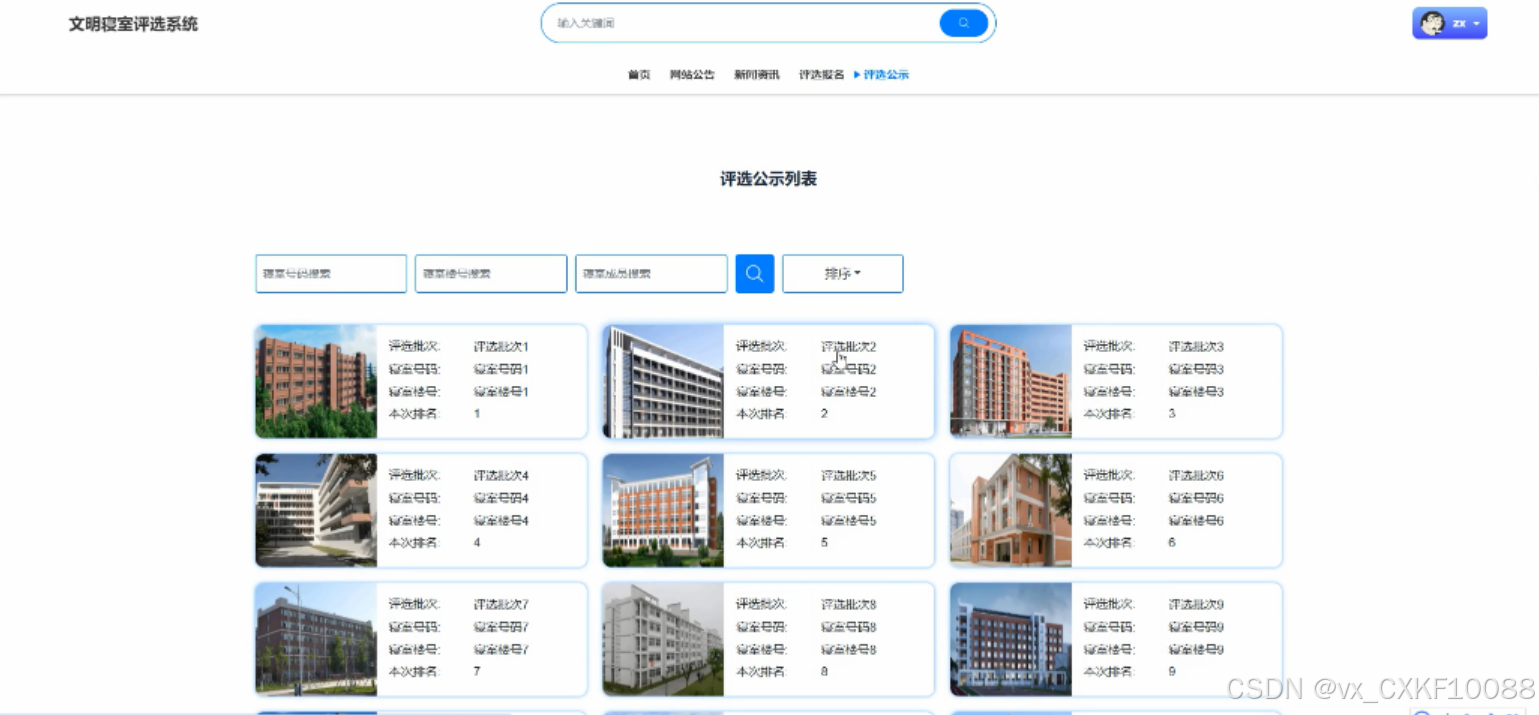1539x715 pixels.
Task: Open the zx user account dropdown
Action: click(x=1450, y=23)
